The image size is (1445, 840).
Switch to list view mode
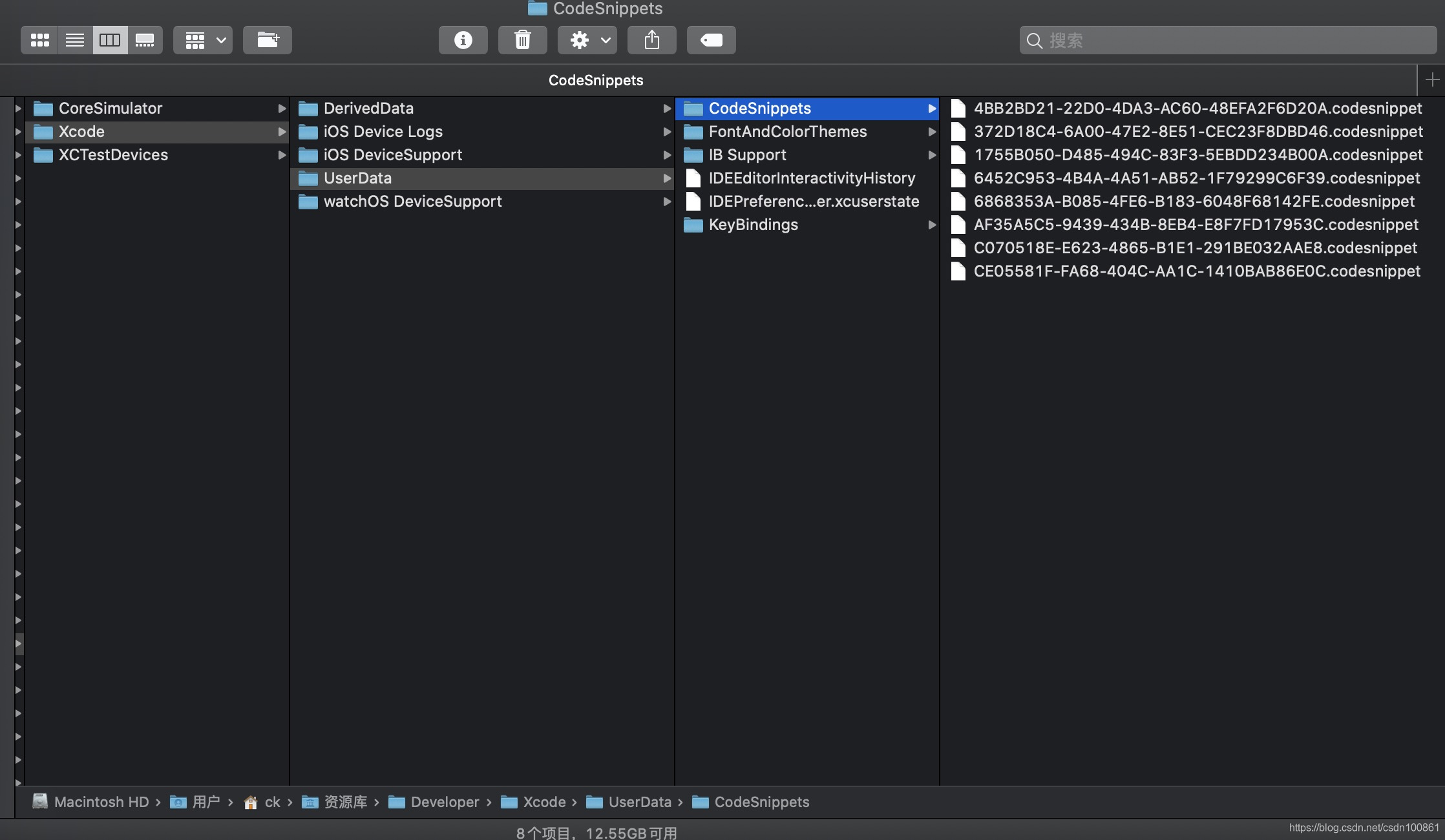point(75,40)
